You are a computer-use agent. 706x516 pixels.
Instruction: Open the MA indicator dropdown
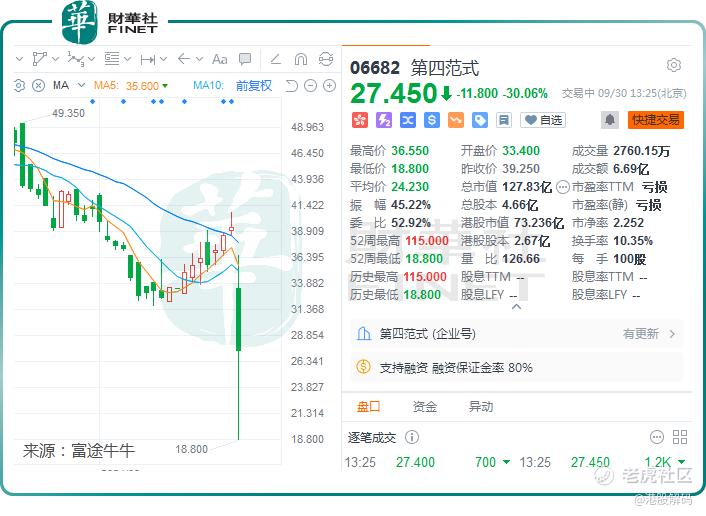[x=81, y=85]
